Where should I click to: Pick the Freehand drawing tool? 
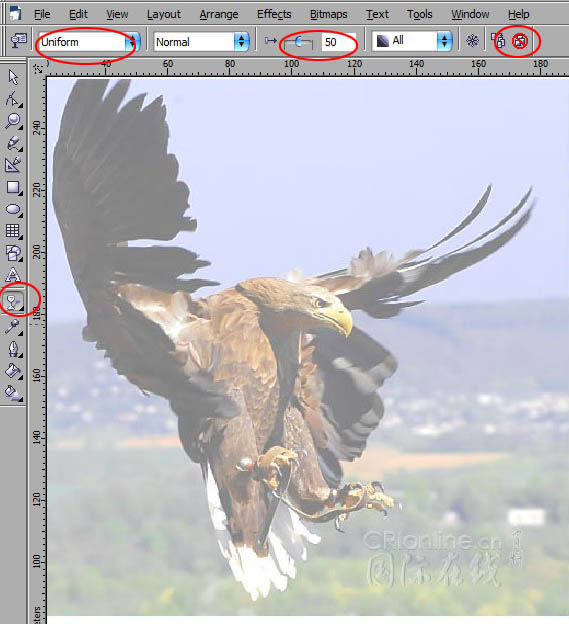click(x=13, y=143)
